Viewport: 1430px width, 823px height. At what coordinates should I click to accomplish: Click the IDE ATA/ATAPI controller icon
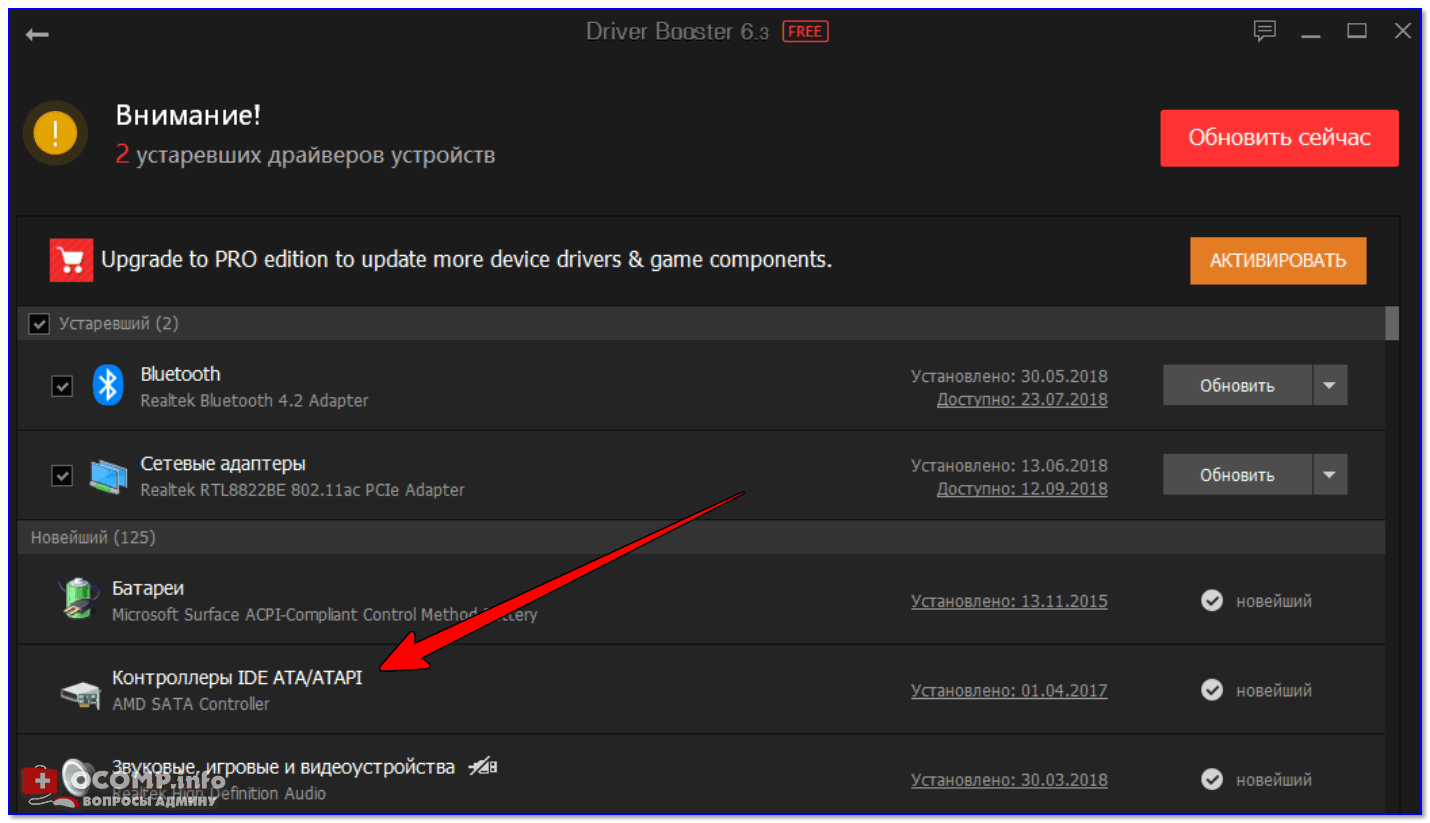[79, 692]
